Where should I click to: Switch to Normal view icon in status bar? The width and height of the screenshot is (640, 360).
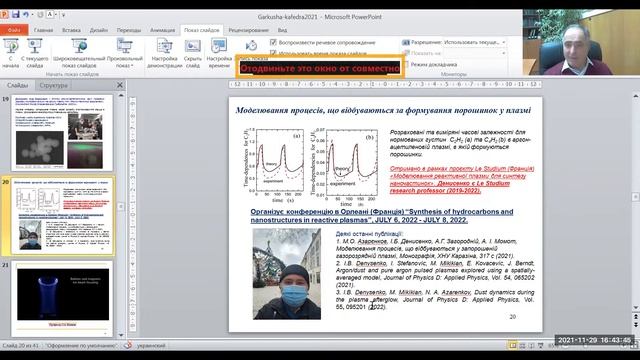click(513, 346)
